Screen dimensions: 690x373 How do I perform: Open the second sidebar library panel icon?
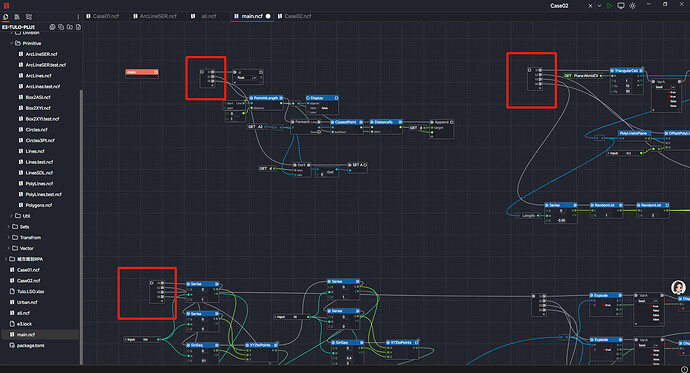[x=17, y=17]
